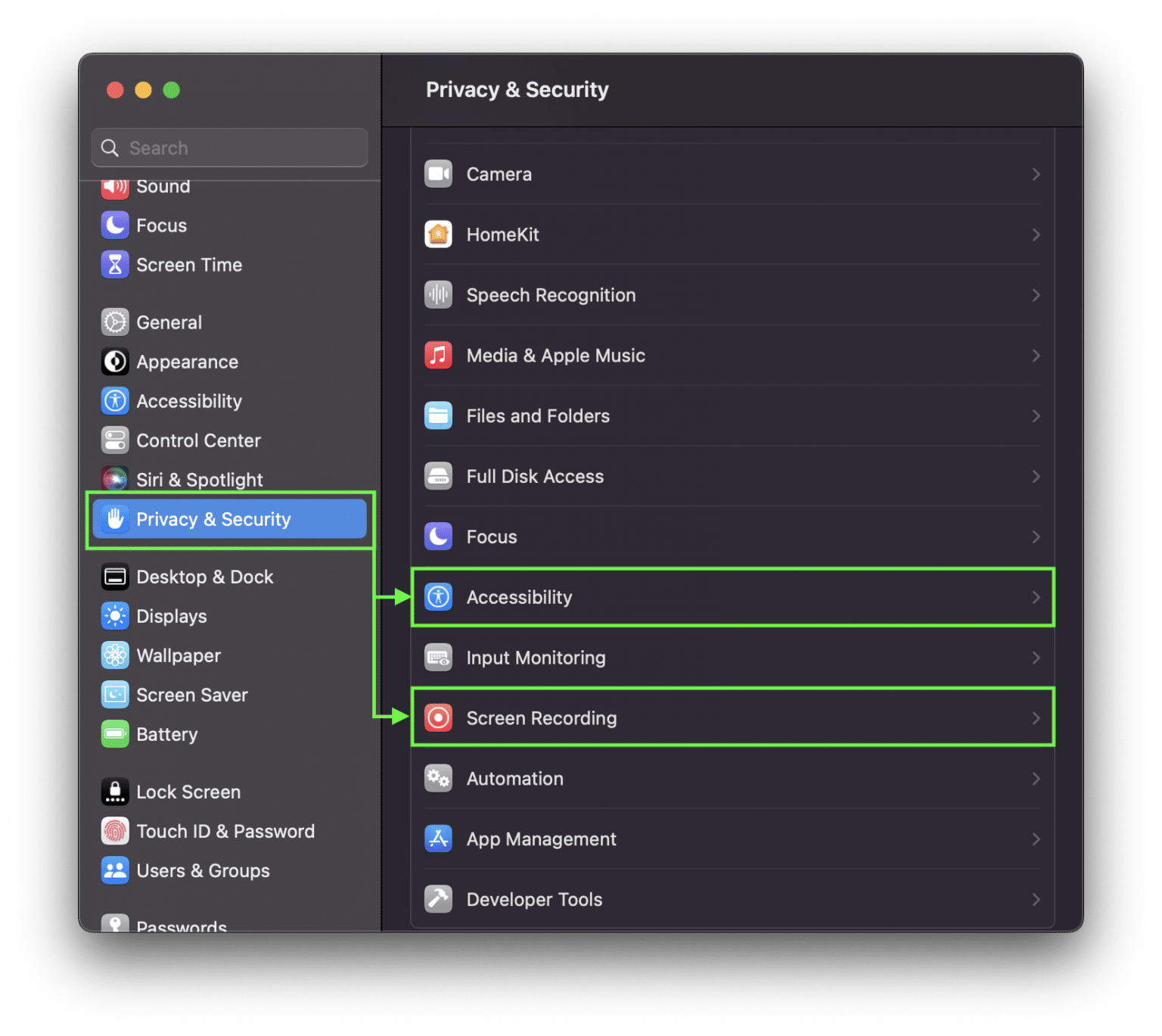Expand Full Disk Access chevron
This screenshot has height=1036, width=1162.
click(1036, 476)
